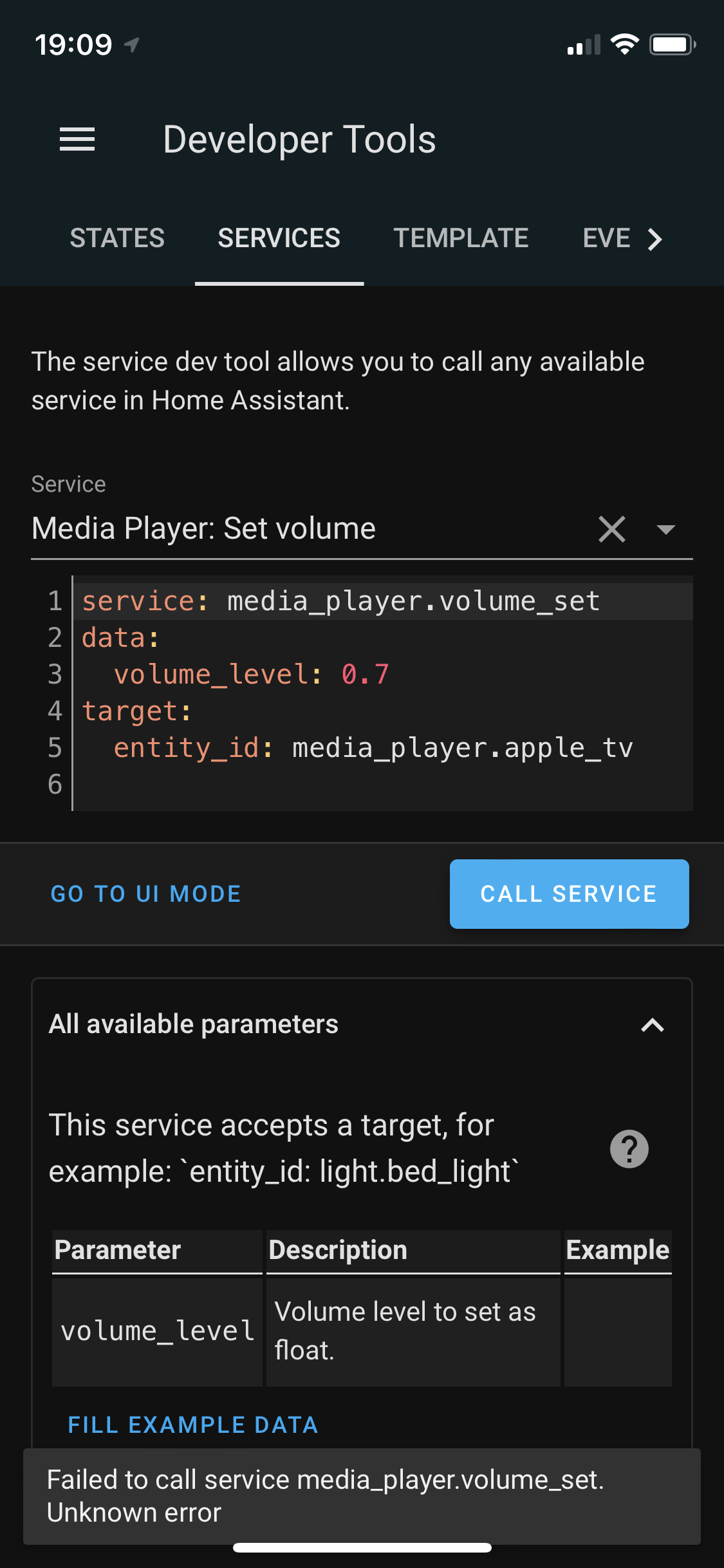
Task: Click FILL EXAMPLE DATA
Action: [x=192, y=1424]
